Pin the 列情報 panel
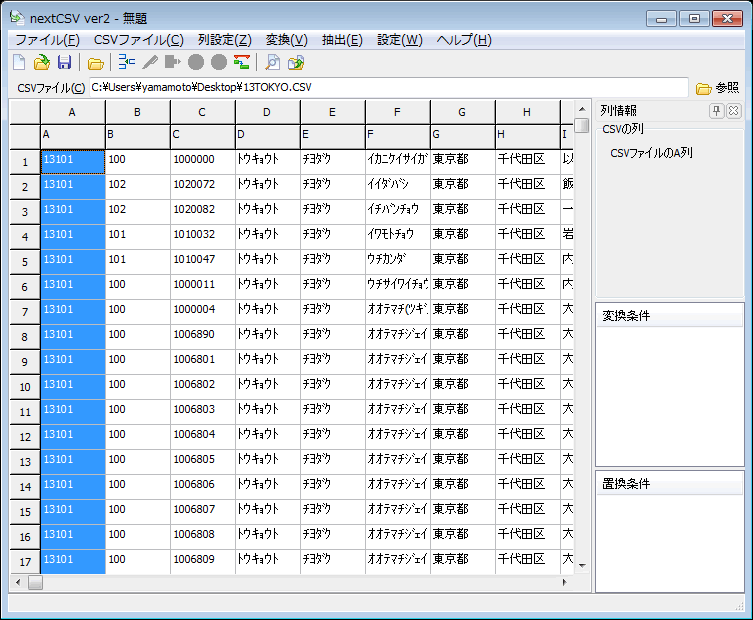This screenshot has height=620, width=753. point(717,111)
